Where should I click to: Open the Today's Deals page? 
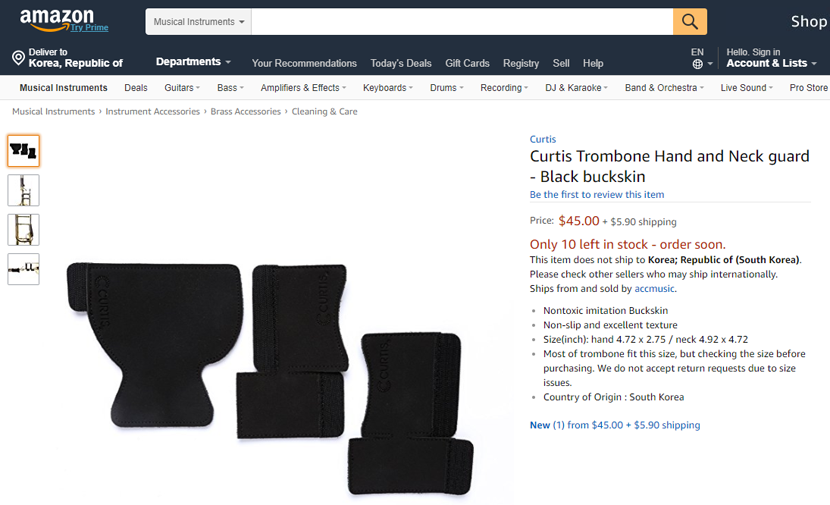click(401, 64)
